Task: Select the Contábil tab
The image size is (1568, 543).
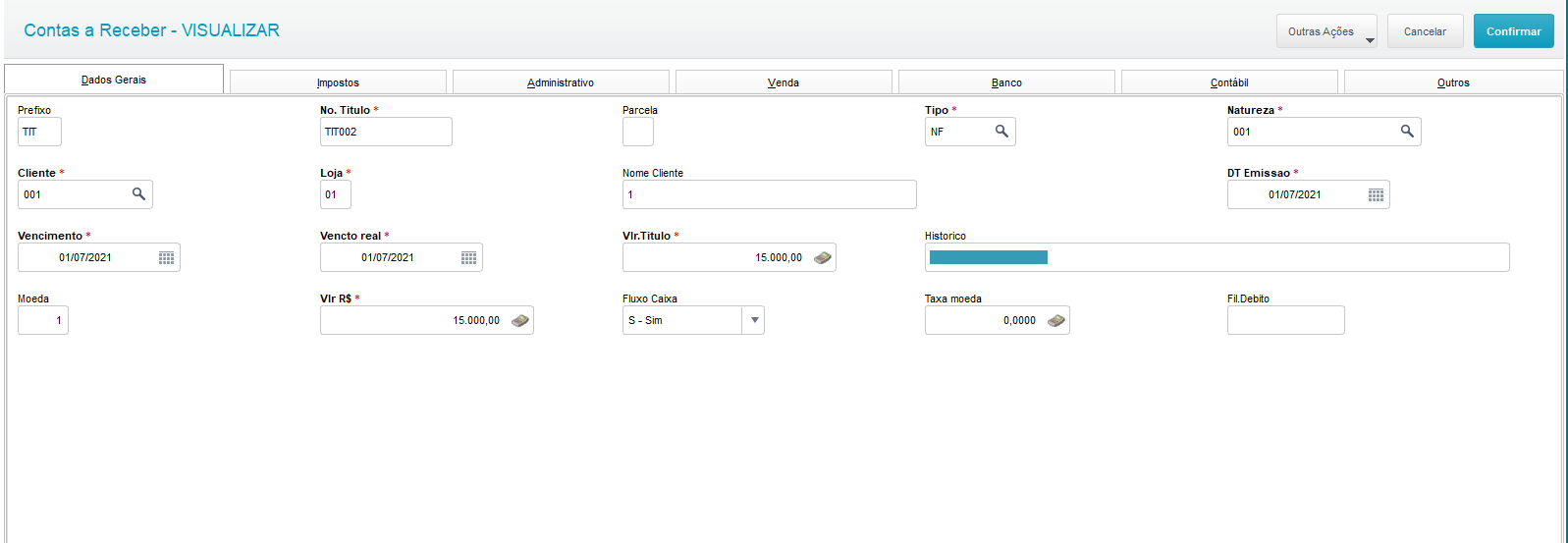Action: pyautogui.click(x=1229, y=82)
